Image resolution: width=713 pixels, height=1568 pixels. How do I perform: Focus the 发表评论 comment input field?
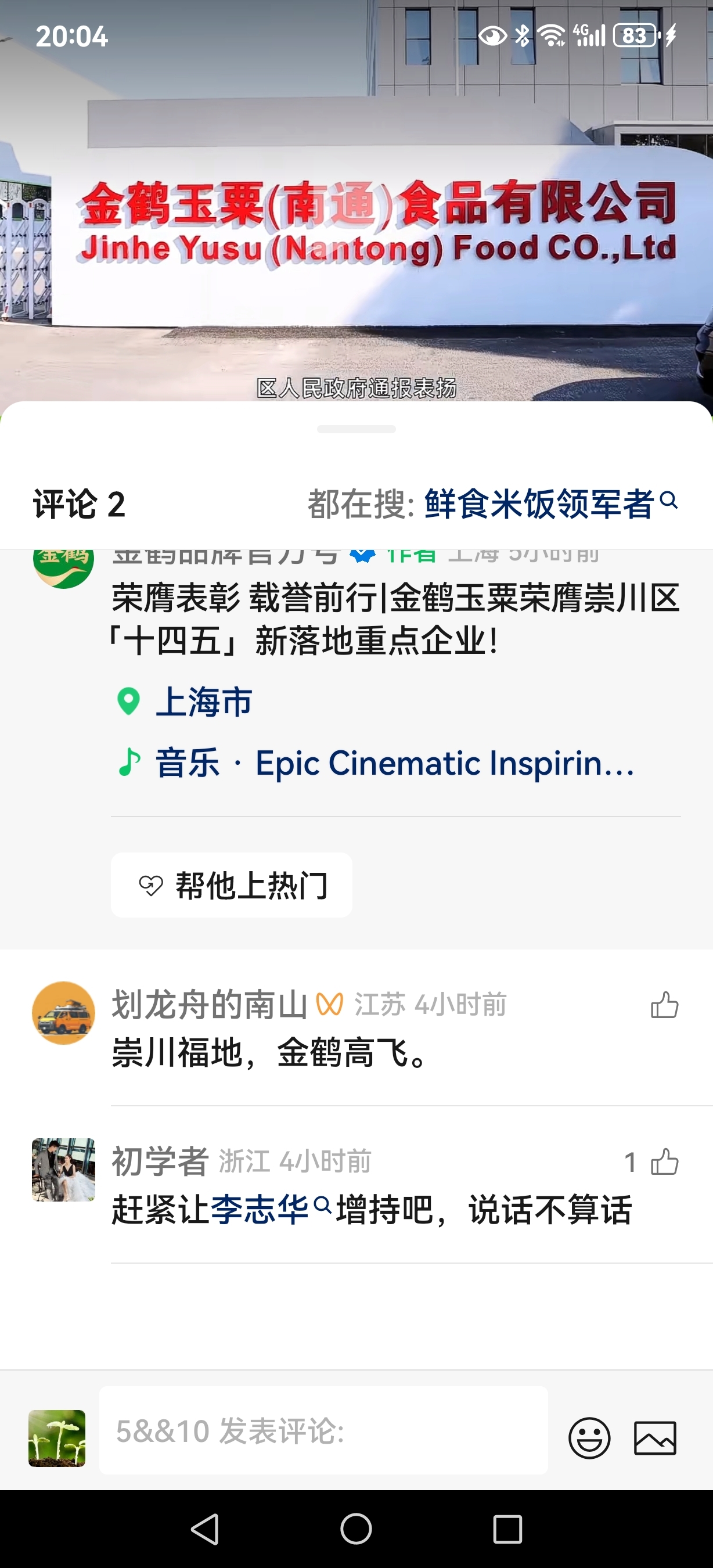click(x=323, y=1430)
